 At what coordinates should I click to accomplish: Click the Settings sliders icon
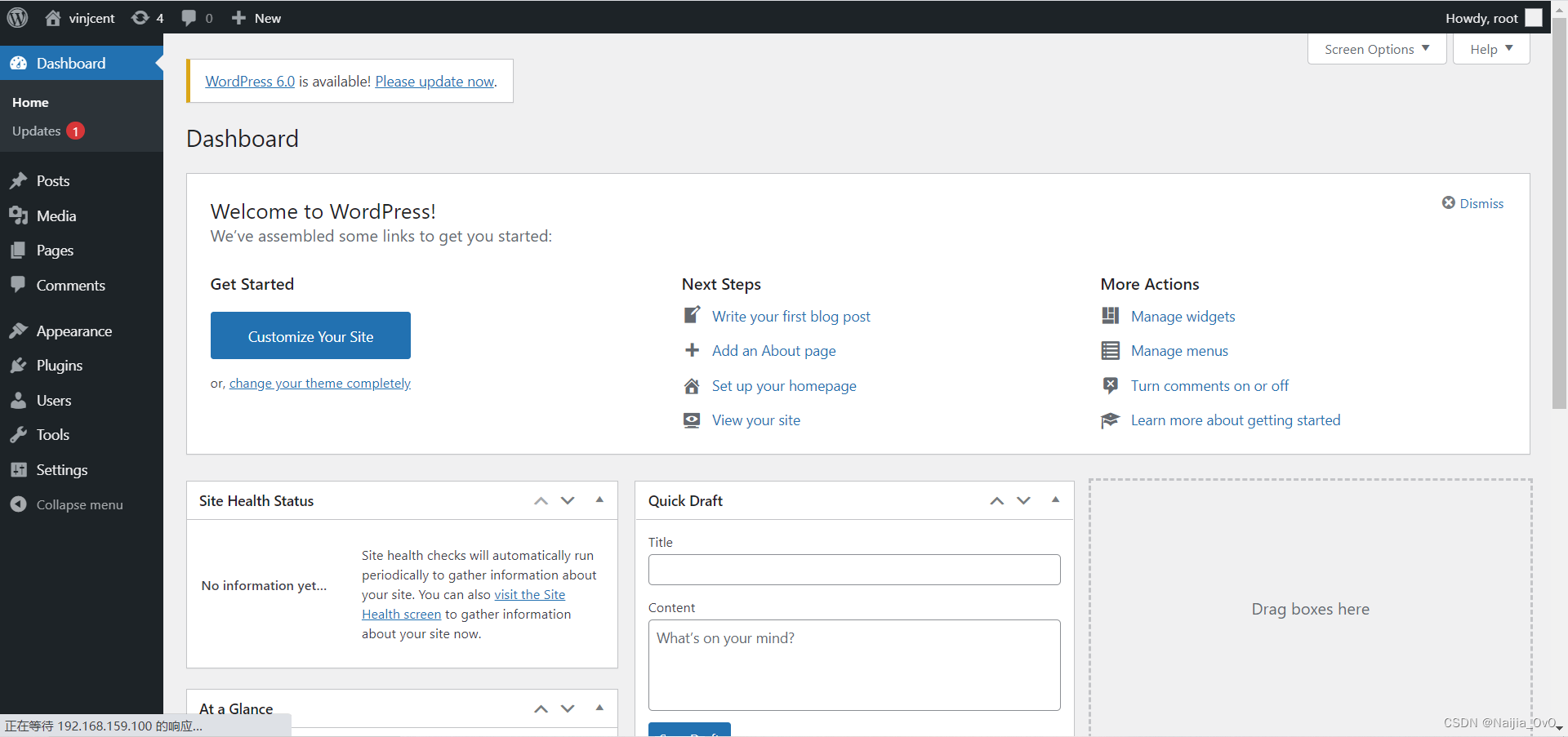[x=19, y=469]
